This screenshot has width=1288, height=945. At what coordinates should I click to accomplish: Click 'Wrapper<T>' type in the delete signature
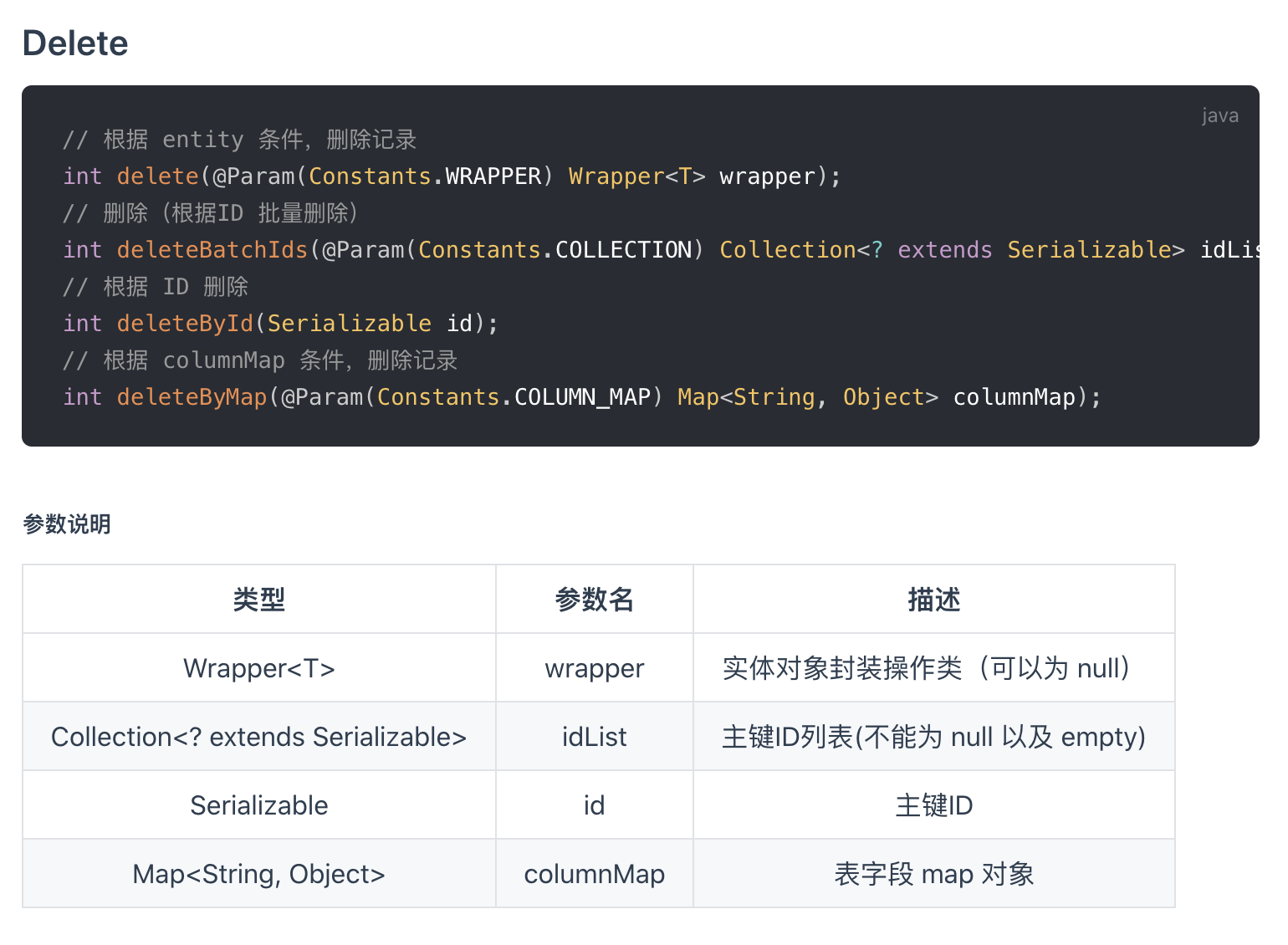point(637,176)
